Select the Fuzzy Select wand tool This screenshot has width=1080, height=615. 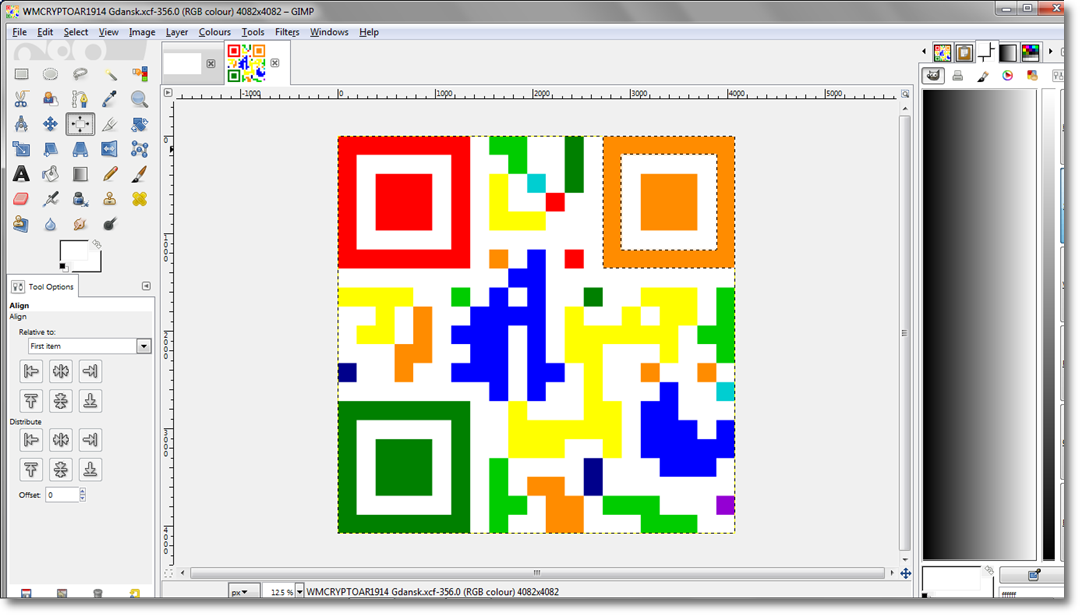coord(110,74)
